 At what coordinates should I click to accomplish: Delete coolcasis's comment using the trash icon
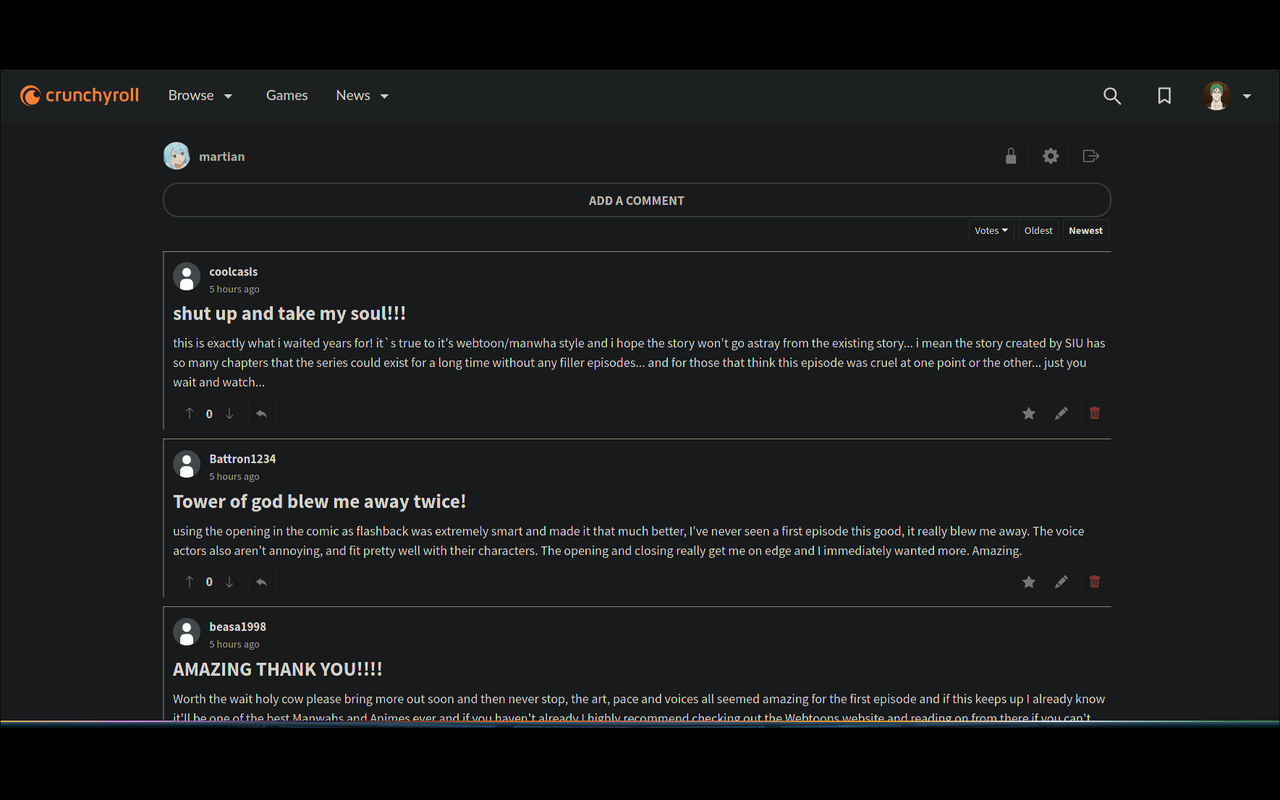pos(1094,413)
